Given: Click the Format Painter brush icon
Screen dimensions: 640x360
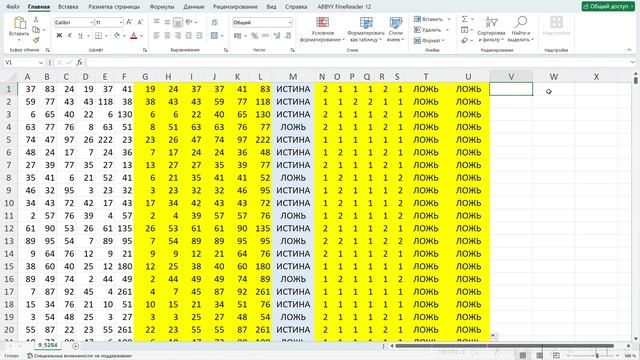Looking at the screenshot, I should 36,40.
